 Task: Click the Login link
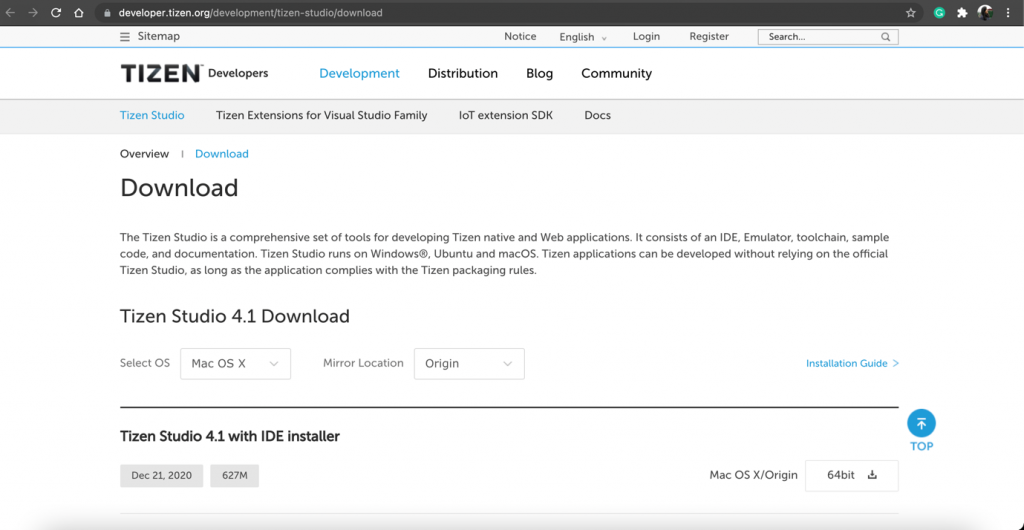[647, 37]
